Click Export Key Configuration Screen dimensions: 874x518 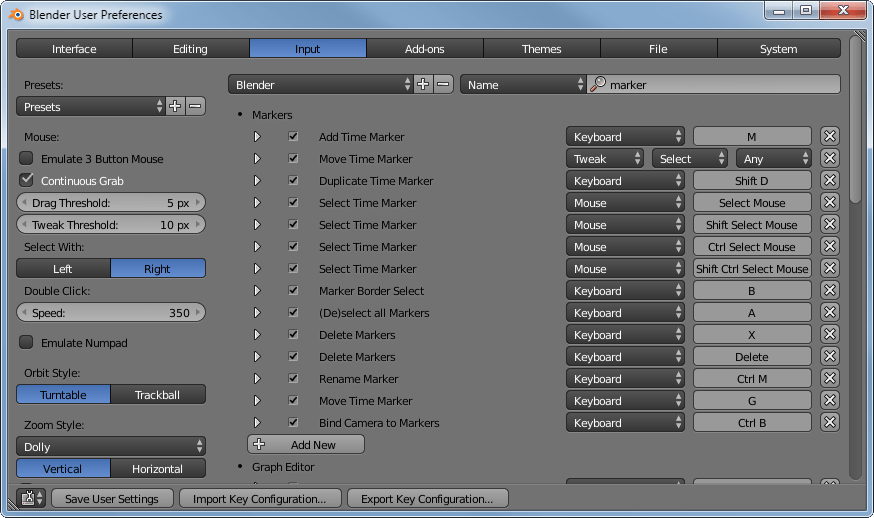click(428, 498)
